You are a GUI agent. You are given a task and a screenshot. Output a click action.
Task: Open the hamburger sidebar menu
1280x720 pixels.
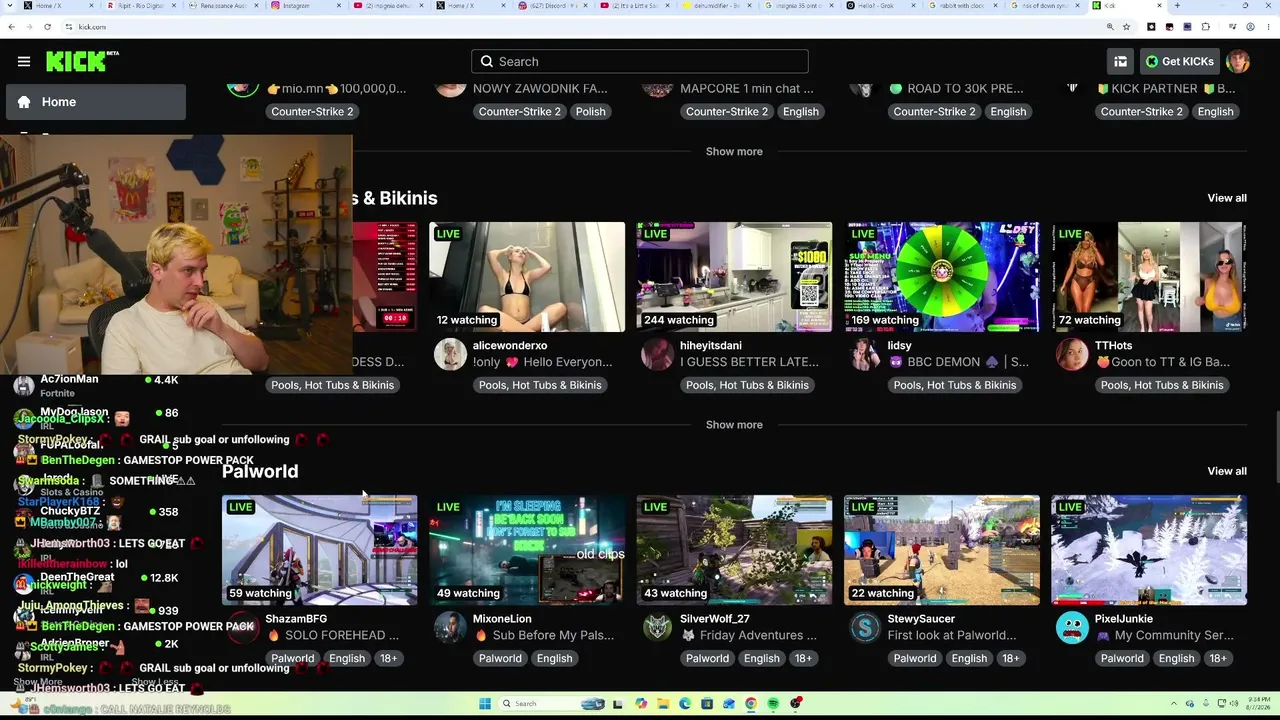pos(24,61)
